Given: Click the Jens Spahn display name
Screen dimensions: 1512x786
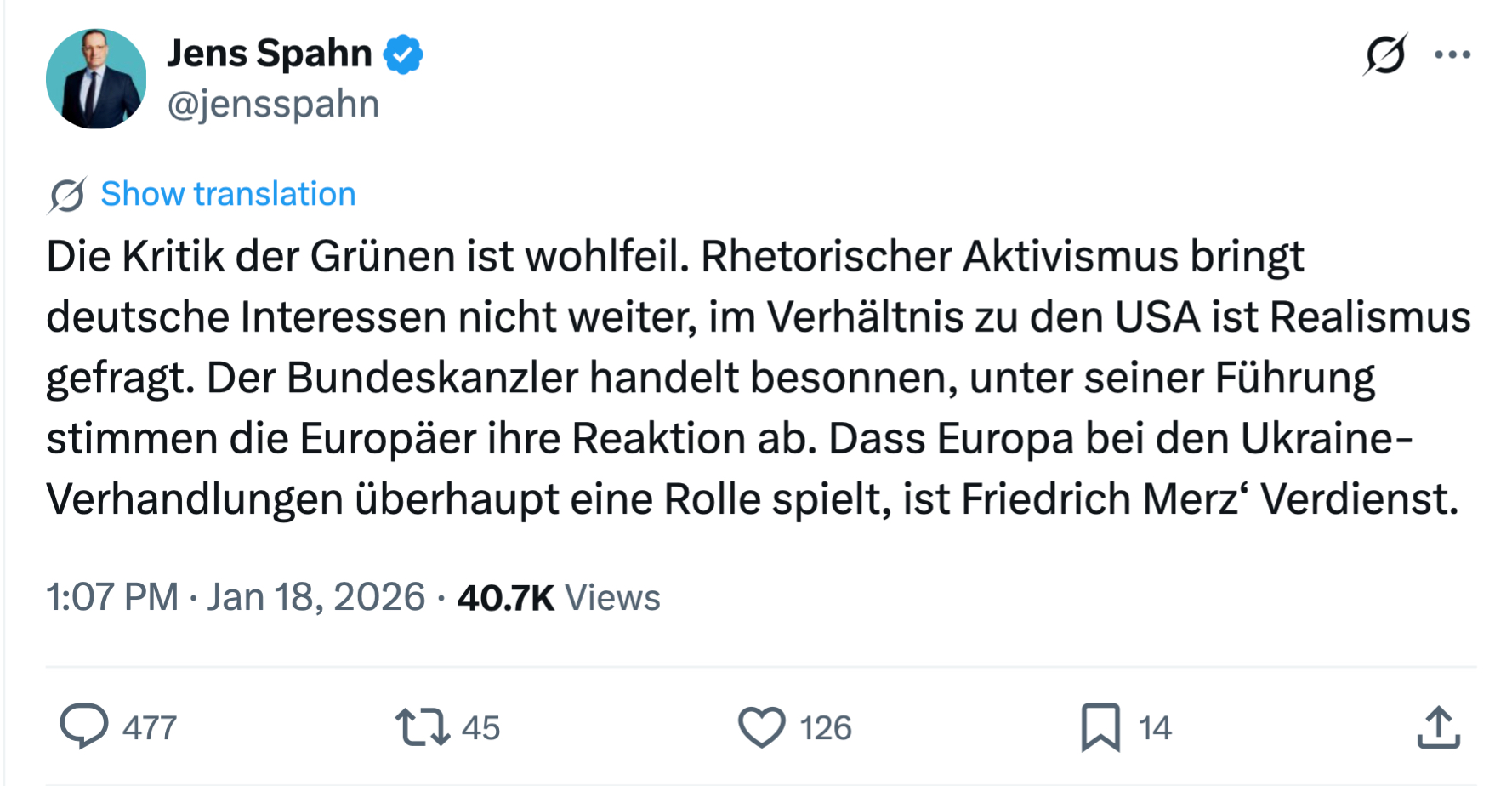Looking at the screenshot, I should tap(270, 54).
